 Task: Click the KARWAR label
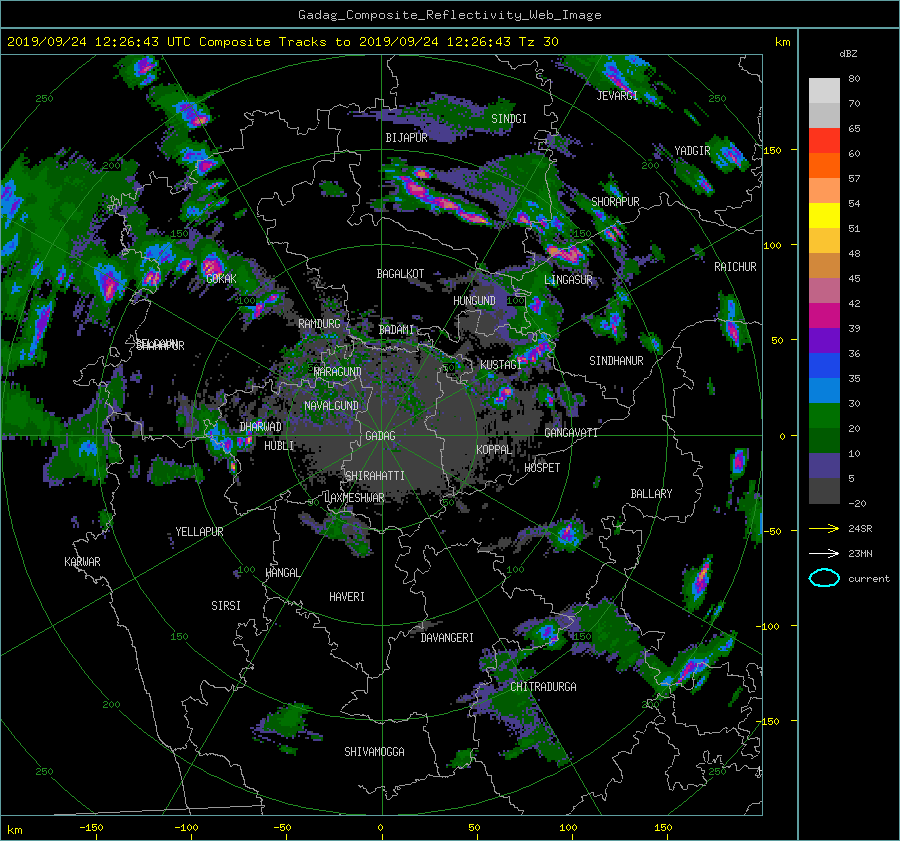[82, 562]
